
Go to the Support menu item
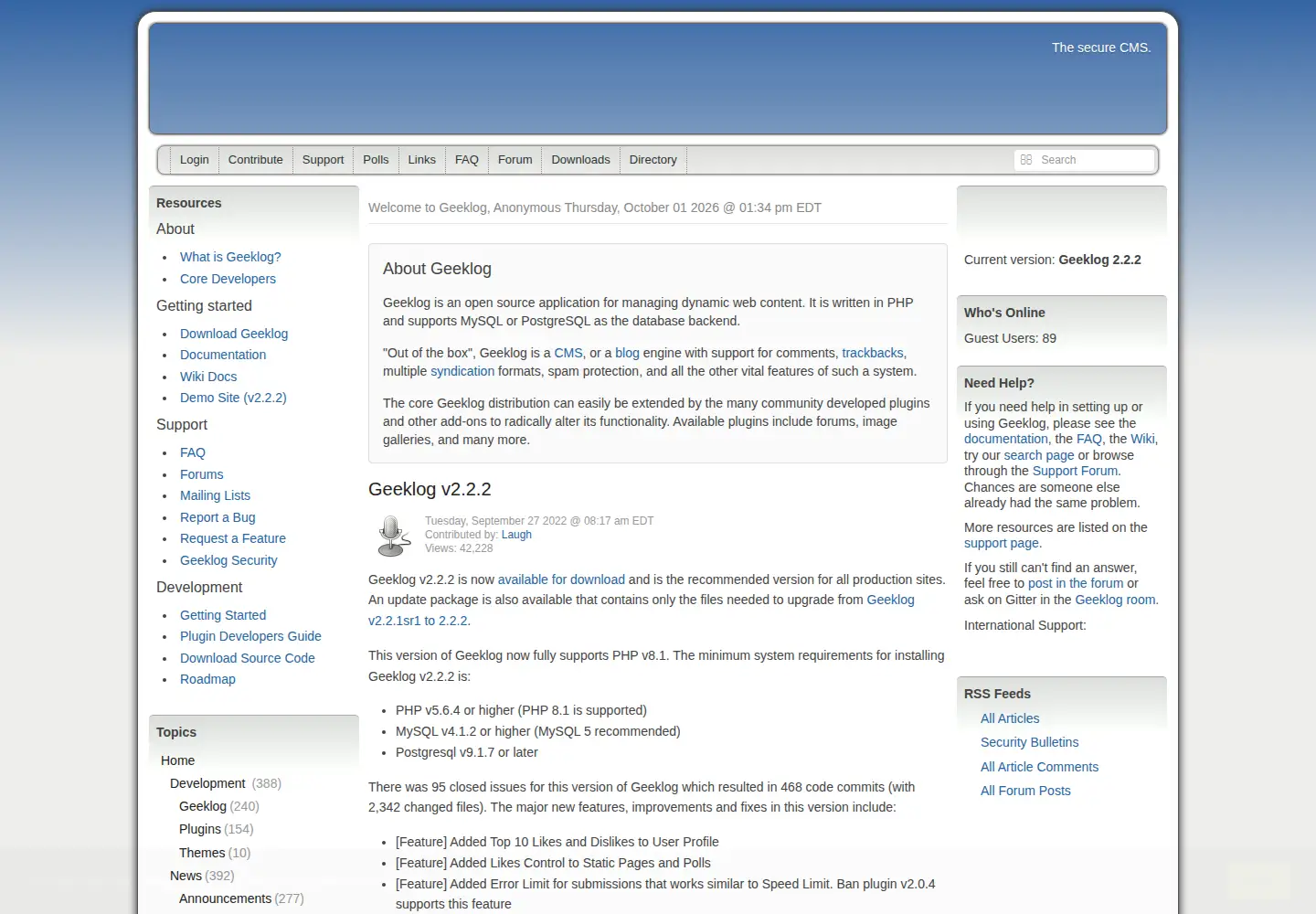pos(323,160)
